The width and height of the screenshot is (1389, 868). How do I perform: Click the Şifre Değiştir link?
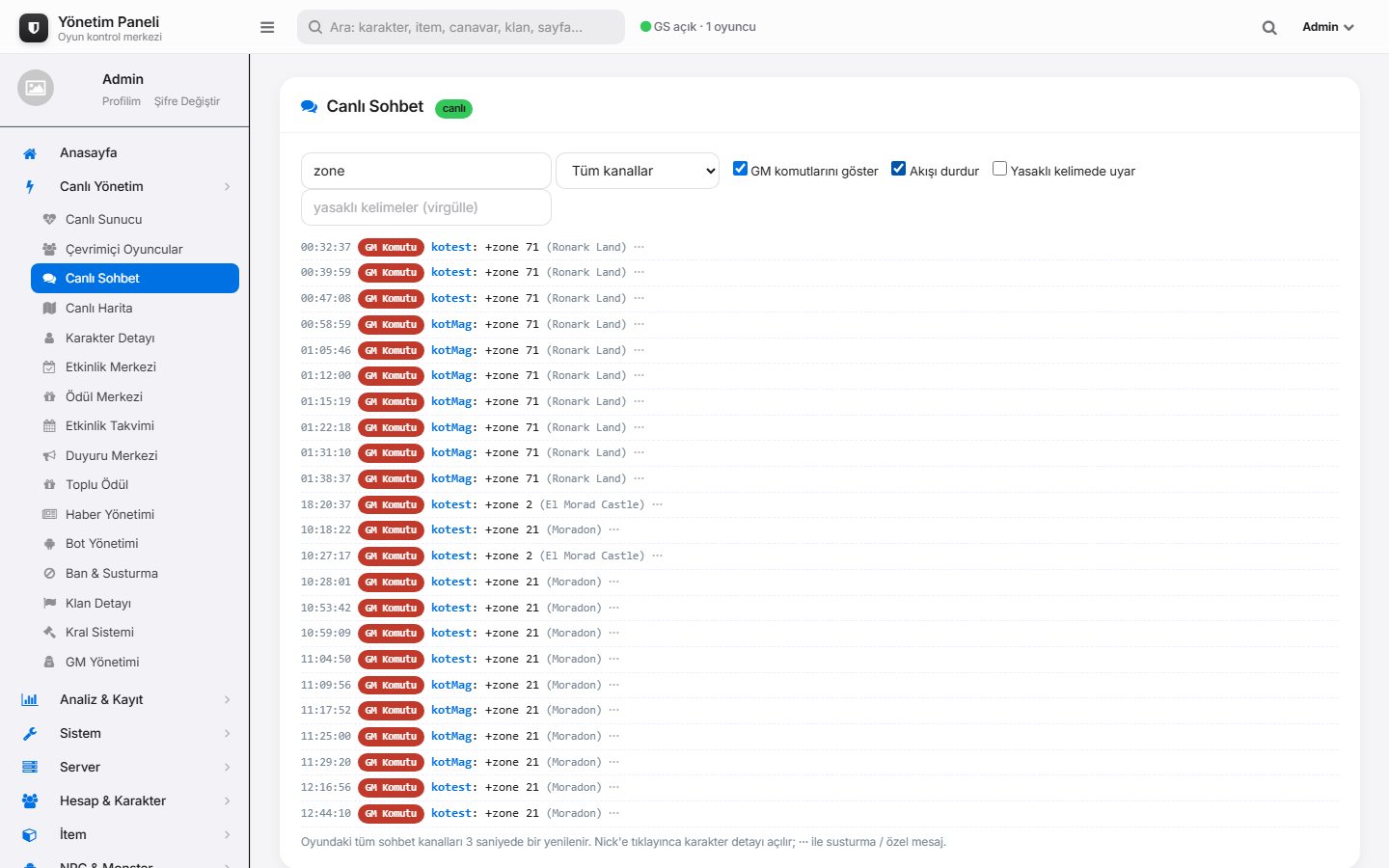click(x=187, y=101)
